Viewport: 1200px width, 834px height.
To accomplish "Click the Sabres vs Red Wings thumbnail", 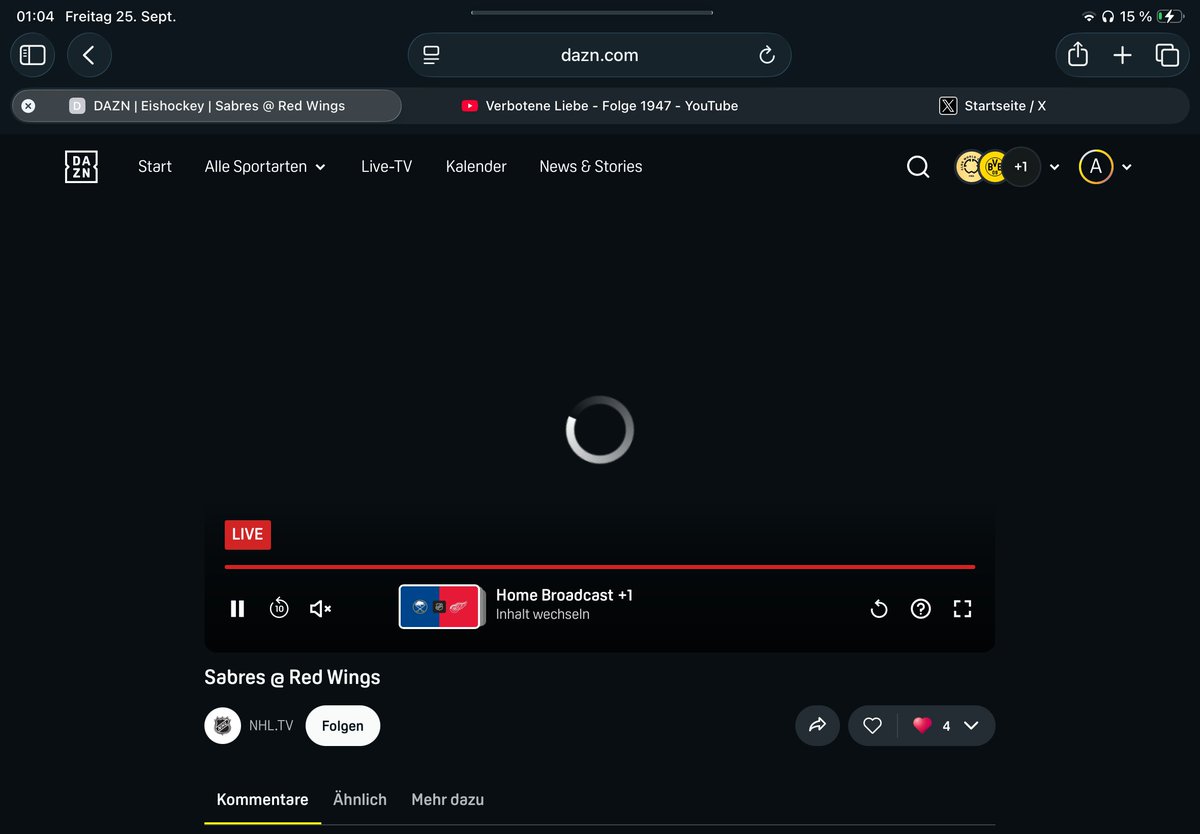I will [x=440, y=606].
